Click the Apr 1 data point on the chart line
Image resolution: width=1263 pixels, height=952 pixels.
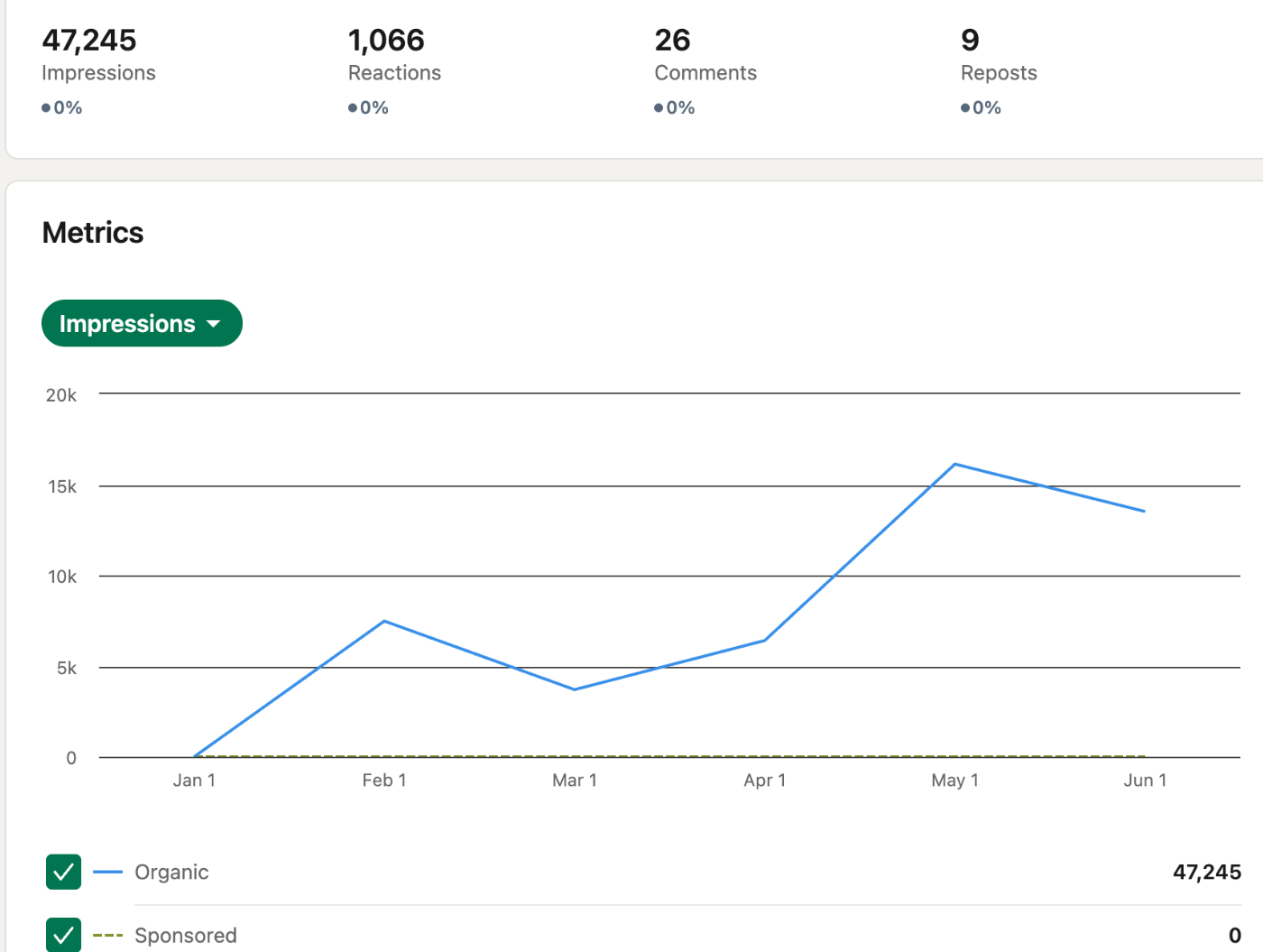click(x=765, y=641)
